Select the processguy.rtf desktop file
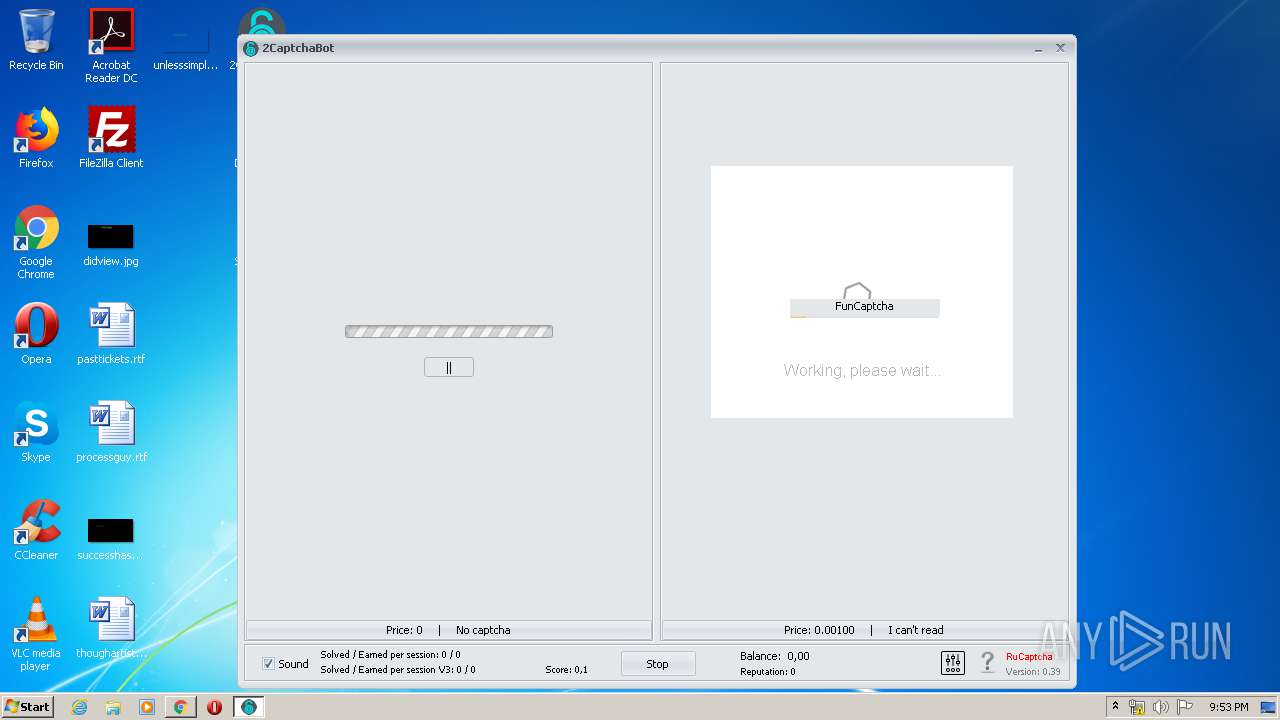The width and height of the screenshot is (1280, 720). (x=111, y=432)
